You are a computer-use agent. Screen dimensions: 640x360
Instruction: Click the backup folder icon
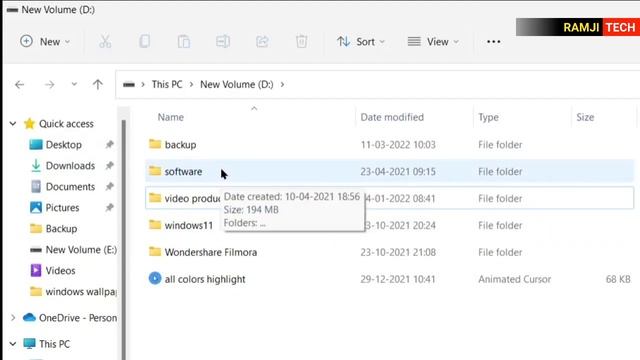155,144
